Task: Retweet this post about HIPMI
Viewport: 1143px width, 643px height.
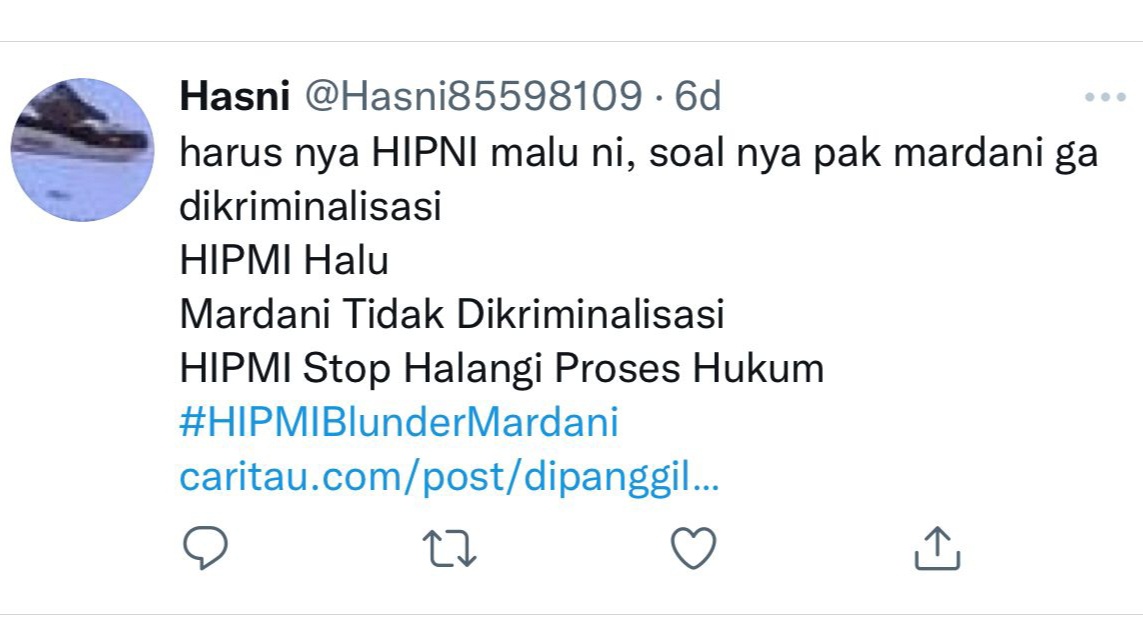Action: pyautogui.click(x=449, y=548)
